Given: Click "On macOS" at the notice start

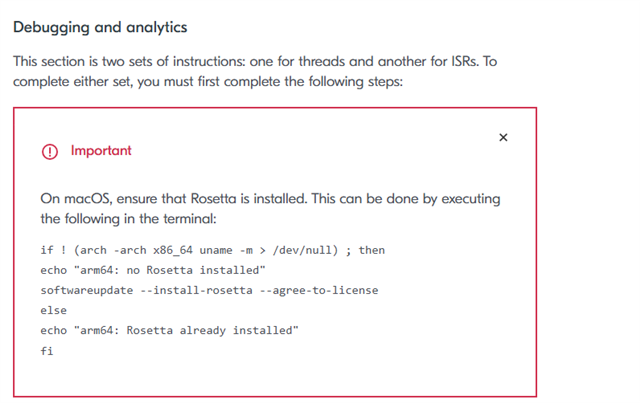Looking at the screenshot, I should coord(76,199).
